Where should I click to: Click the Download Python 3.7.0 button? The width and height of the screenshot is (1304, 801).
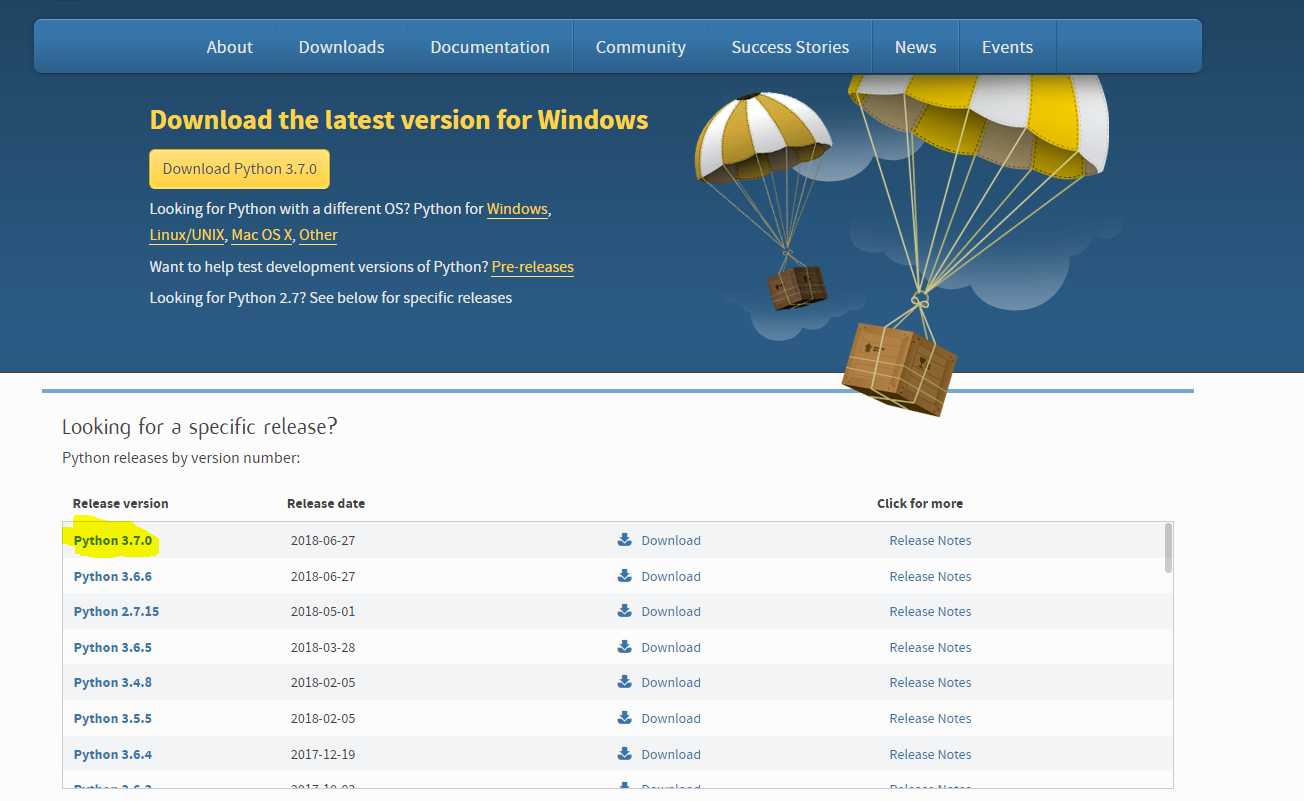pos(239,169)
